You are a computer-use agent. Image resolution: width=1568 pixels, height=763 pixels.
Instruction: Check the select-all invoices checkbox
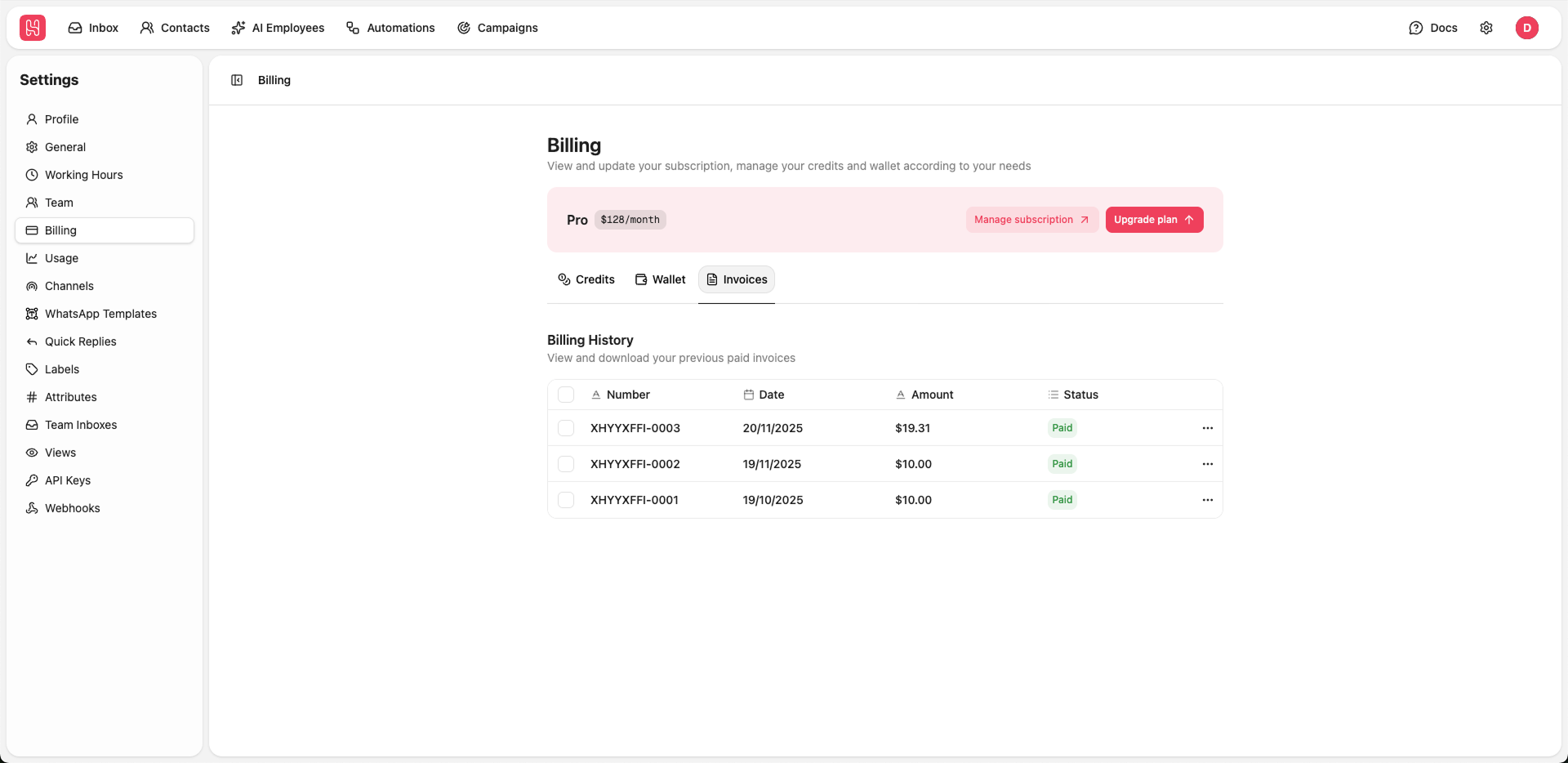coord(566,395)
